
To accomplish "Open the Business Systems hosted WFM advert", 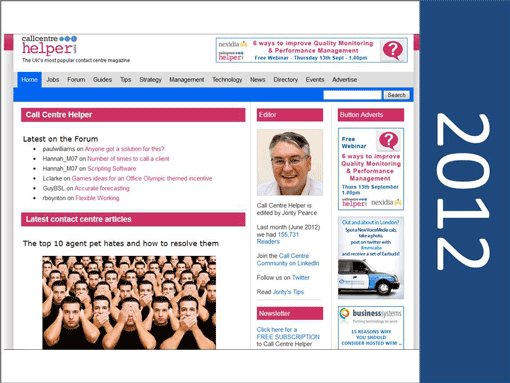I will 371,327.
